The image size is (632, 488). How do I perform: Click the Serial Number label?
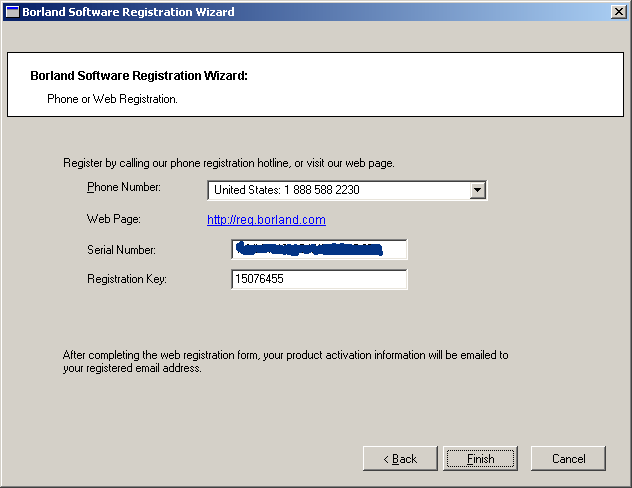(121, 249)
